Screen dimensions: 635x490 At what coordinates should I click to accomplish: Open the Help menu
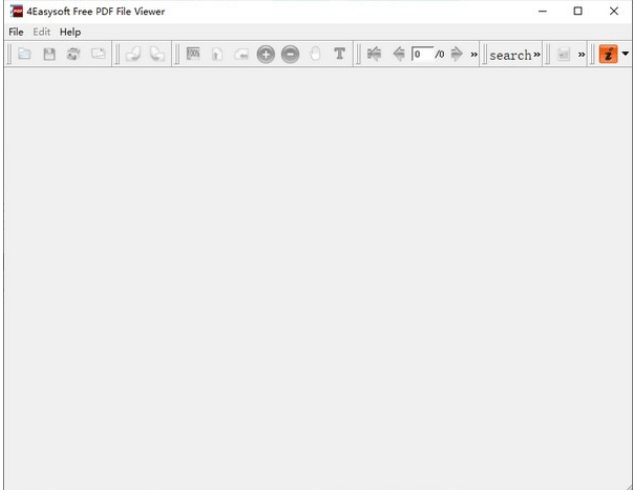click(70, 32)
